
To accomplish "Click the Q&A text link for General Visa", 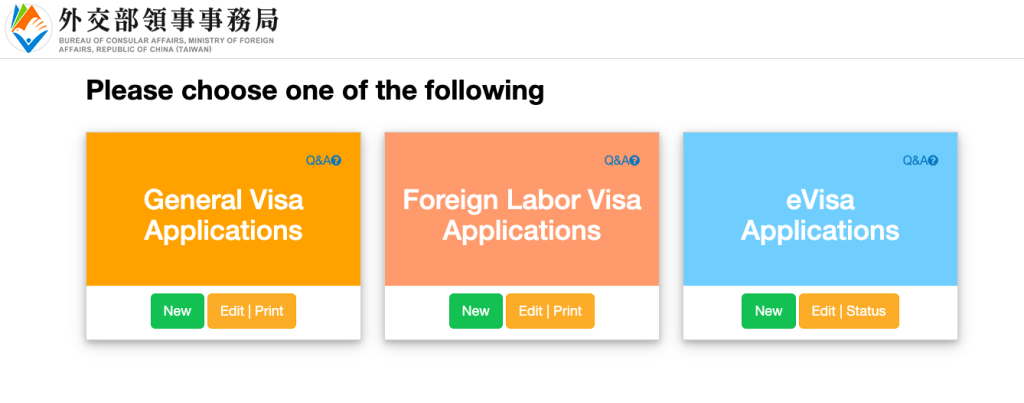I will point(318,161).
